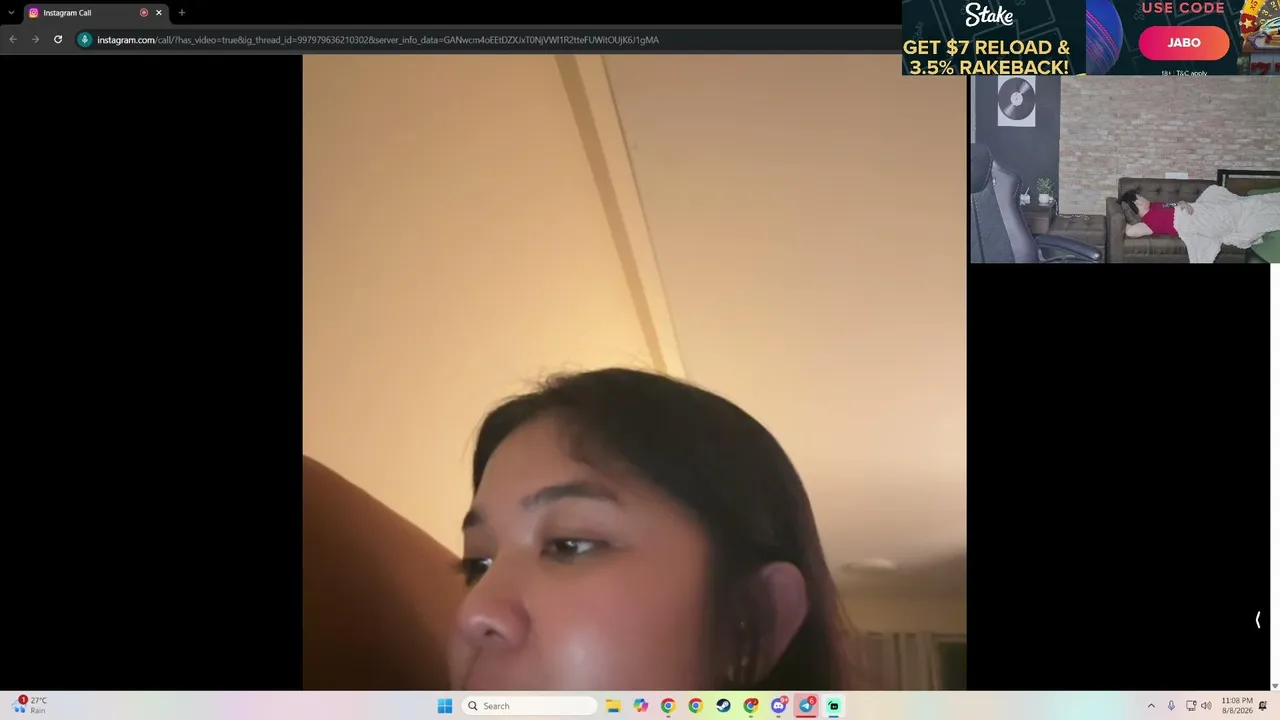Go back to the previous page
Image resolution: width=1280 pixels, height=720 pixels.
click(x=13, y=40)
